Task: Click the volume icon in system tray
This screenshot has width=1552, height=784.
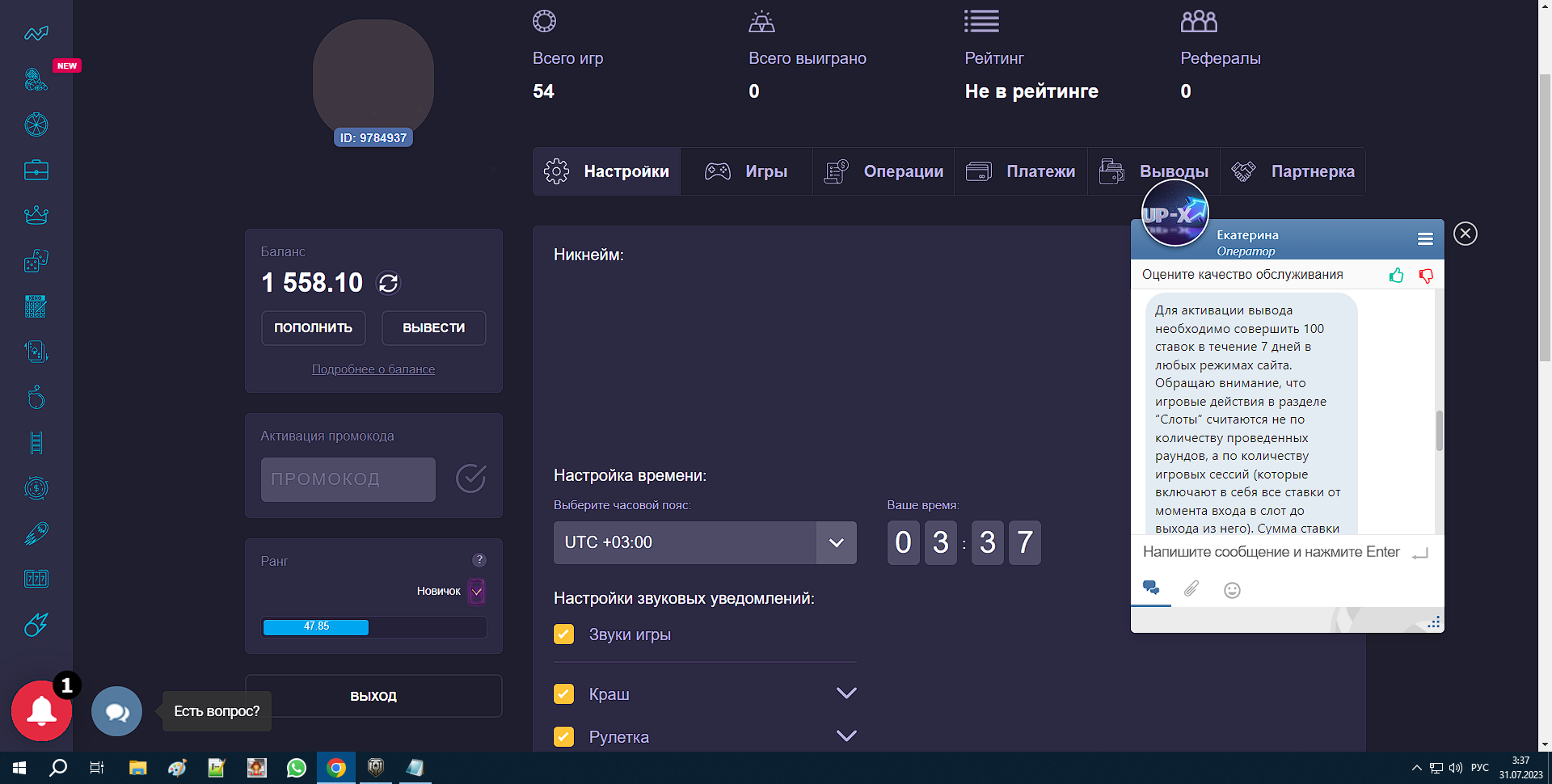Action: 1456,768
